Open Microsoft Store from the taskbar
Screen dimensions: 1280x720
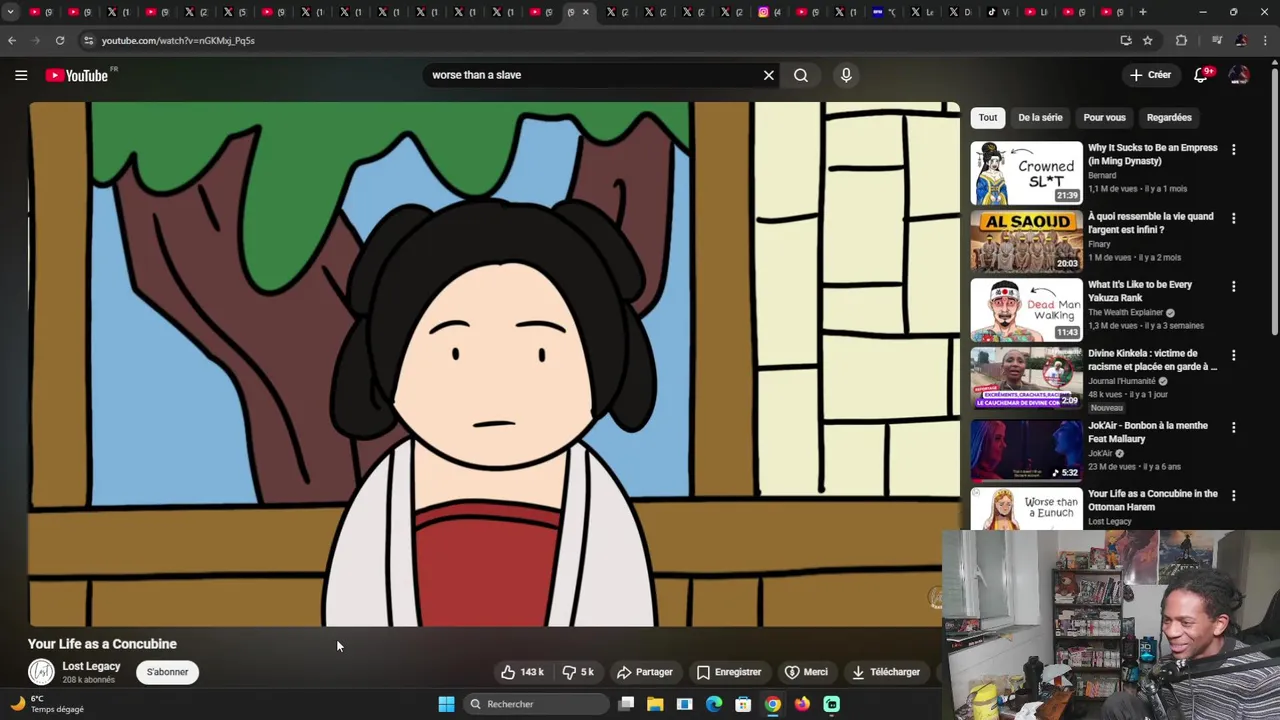[x=743, y=704]
